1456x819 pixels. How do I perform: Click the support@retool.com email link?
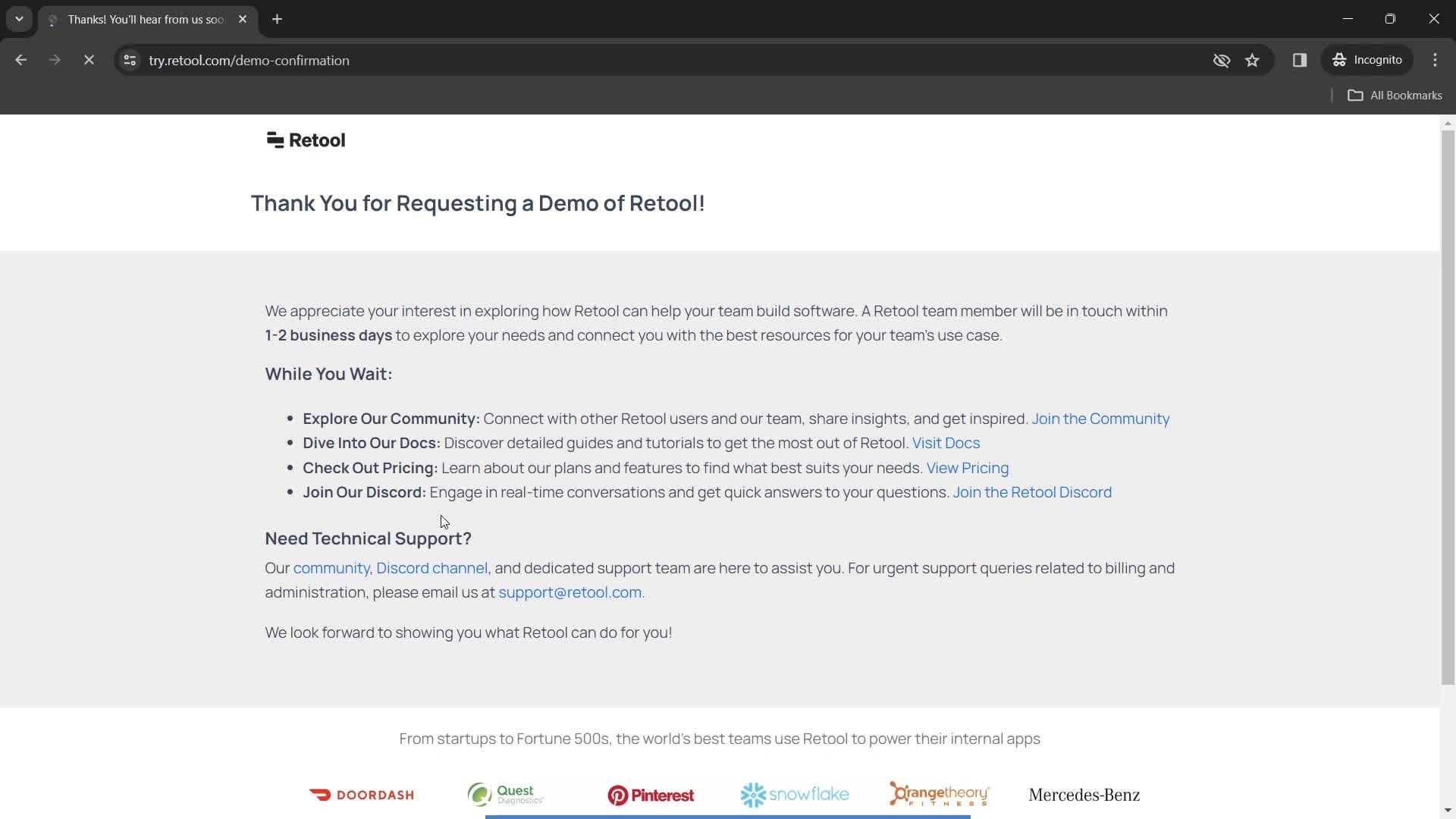570,592
